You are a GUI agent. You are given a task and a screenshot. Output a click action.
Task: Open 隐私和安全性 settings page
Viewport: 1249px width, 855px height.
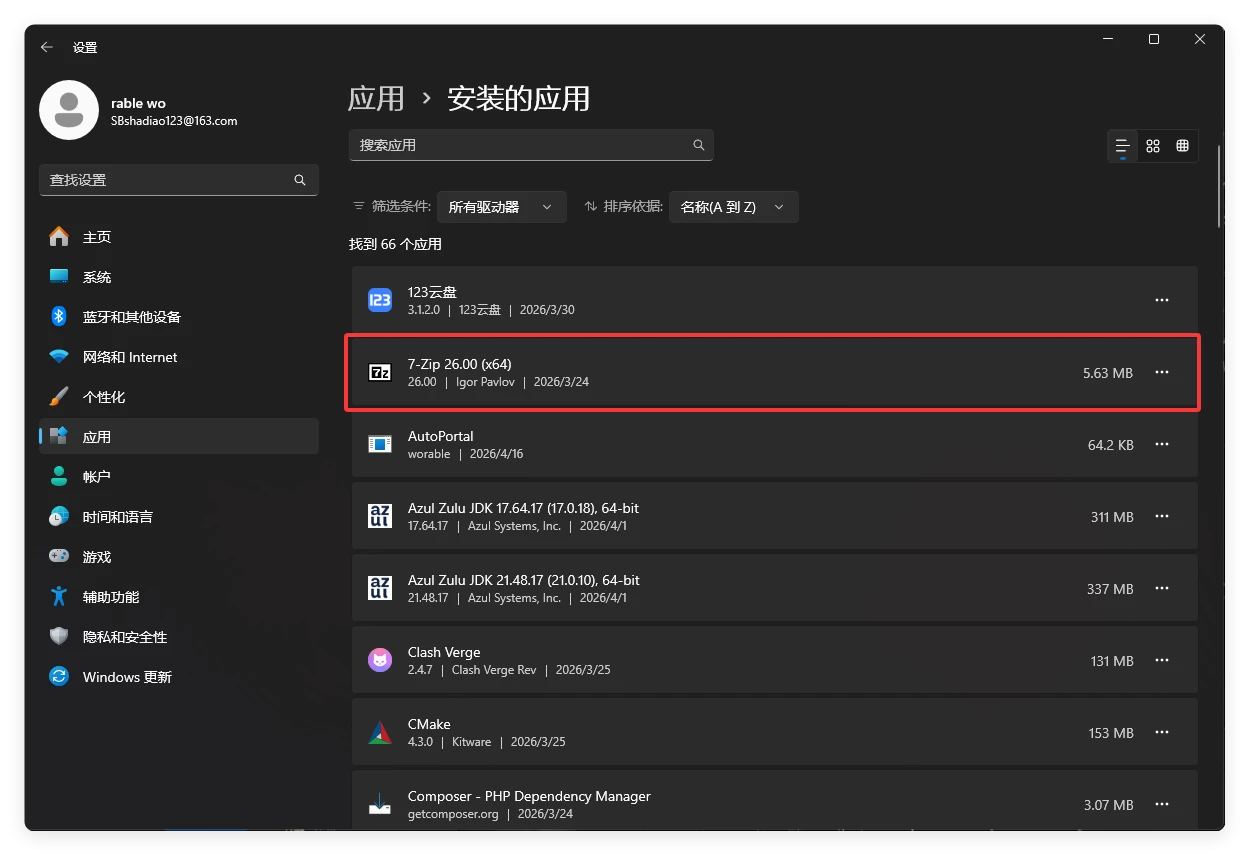click(124, 637)
